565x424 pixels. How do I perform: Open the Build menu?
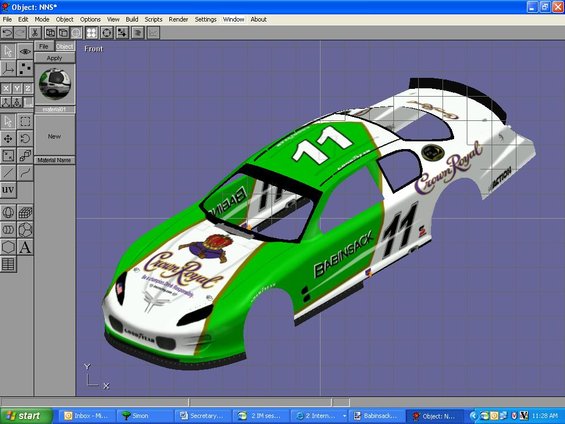(x=132, y=19)
